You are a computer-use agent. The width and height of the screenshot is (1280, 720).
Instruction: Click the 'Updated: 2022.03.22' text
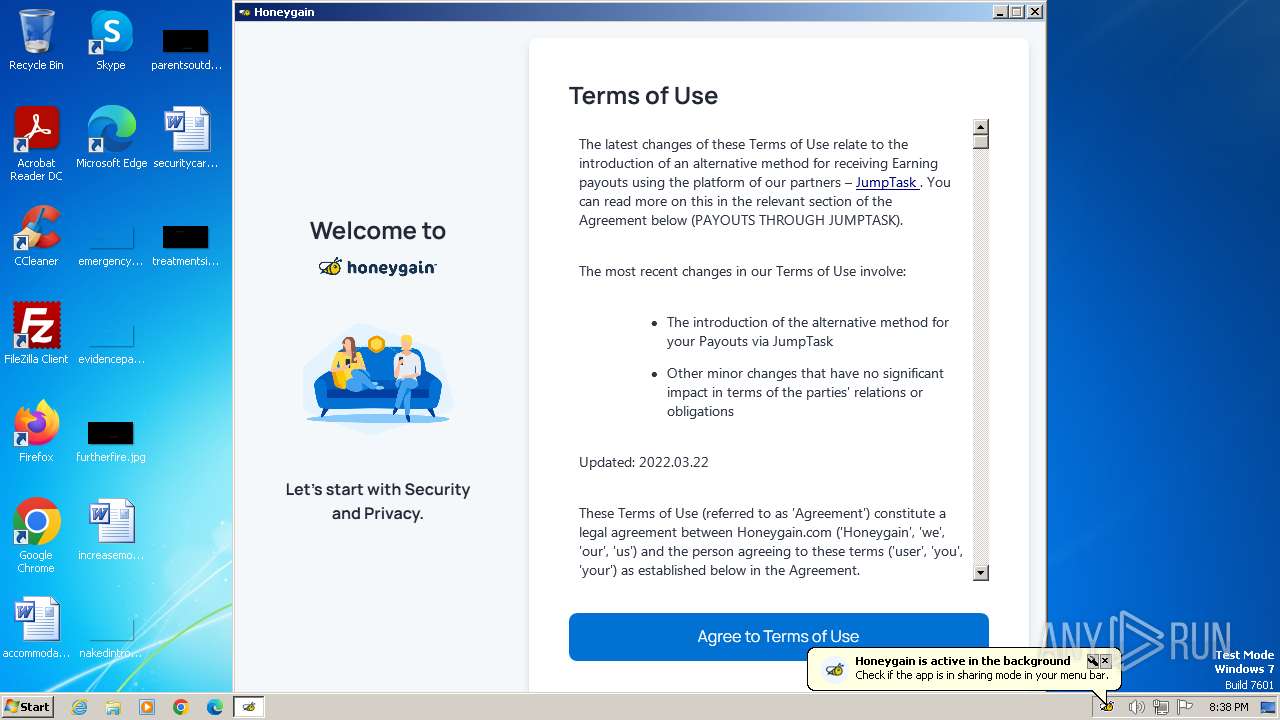(644, 462)
